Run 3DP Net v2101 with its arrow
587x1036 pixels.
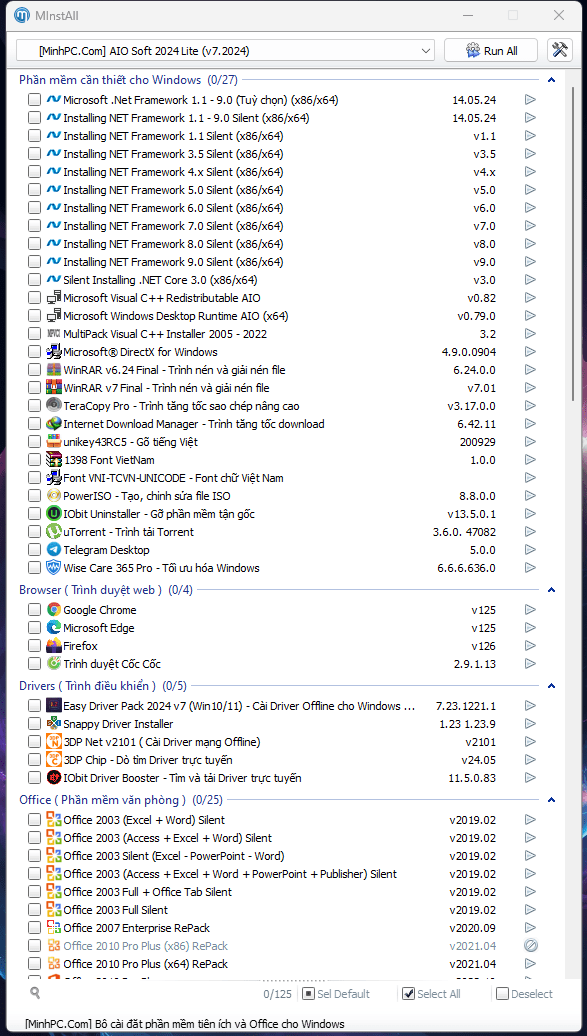click(530, 742)
